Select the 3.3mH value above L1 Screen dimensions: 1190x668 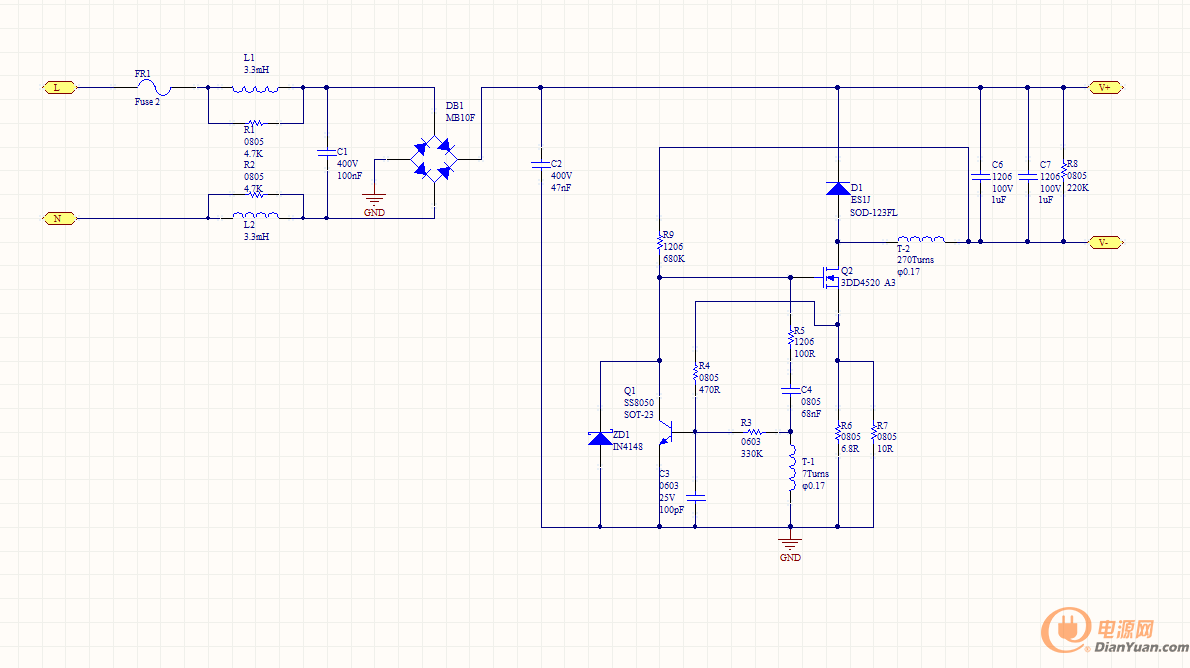pyautogui.click(x=256, y=69)
